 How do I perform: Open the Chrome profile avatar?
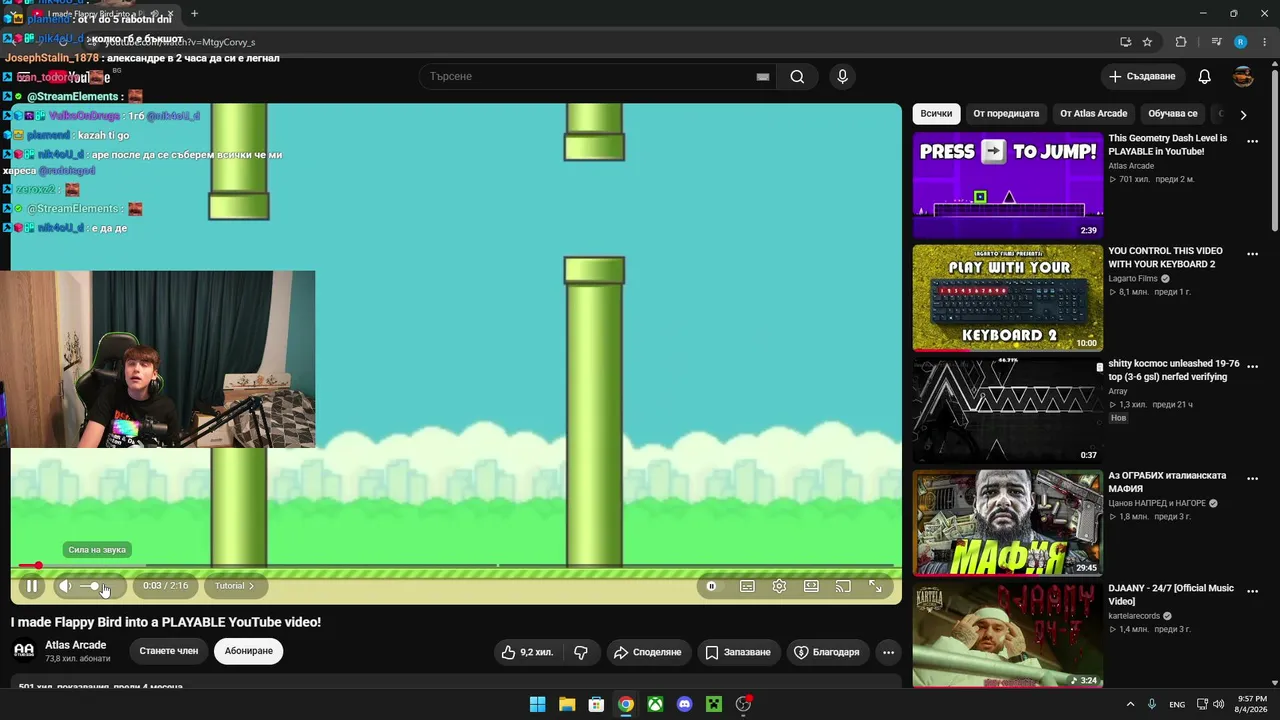[x=1240, y=42]
